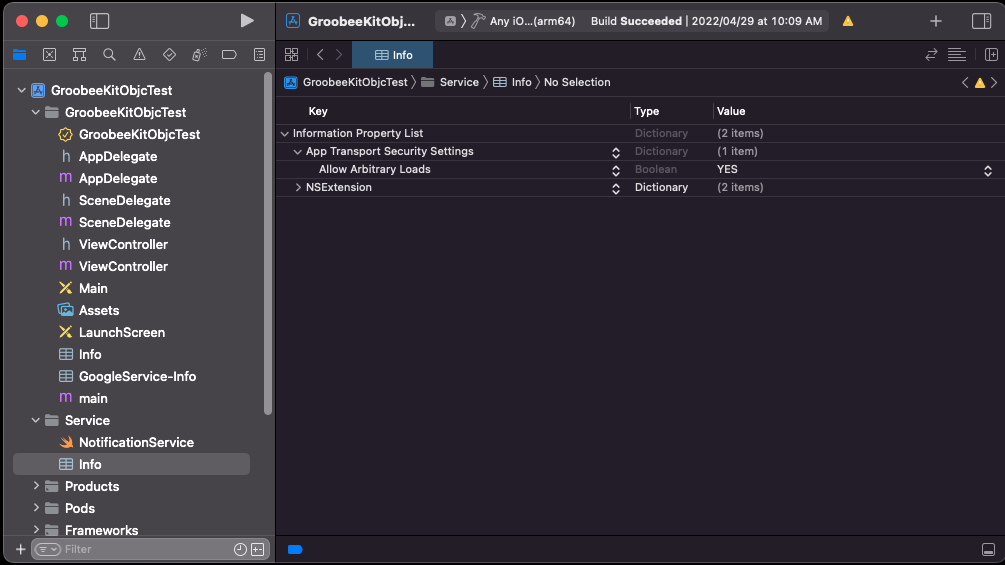Image resolution: width=1005 pixels, height=565 pixels.
Task: Select GroobeeKitObjcTest entitlements file
Action: click(x=139, y=135)
